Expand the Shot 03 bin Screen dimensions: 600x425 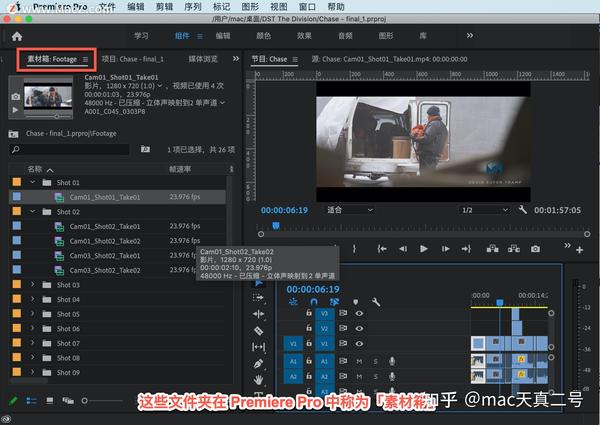tap(33, 284)
